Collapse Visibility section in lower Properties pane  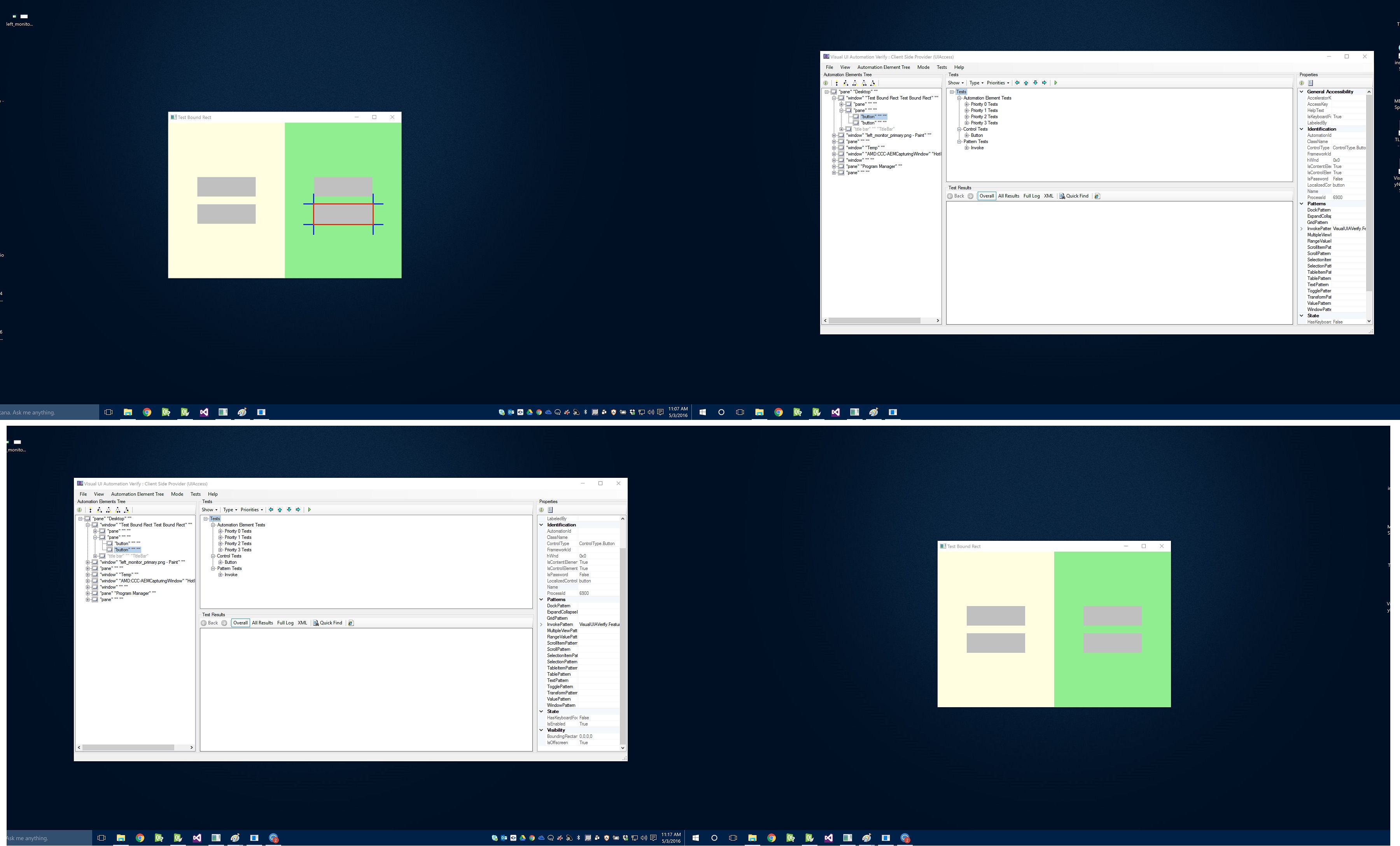[541, 730]
